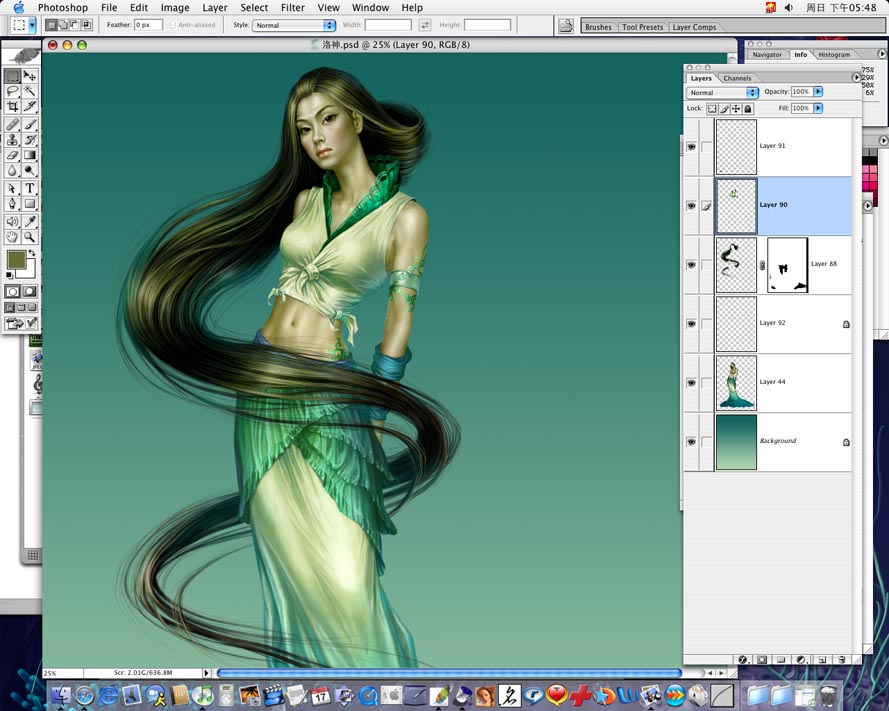The height and width of the screenshot is (711, 889).
Task: Hide Layer 90 with its eye icon
Action: point(691,206)
